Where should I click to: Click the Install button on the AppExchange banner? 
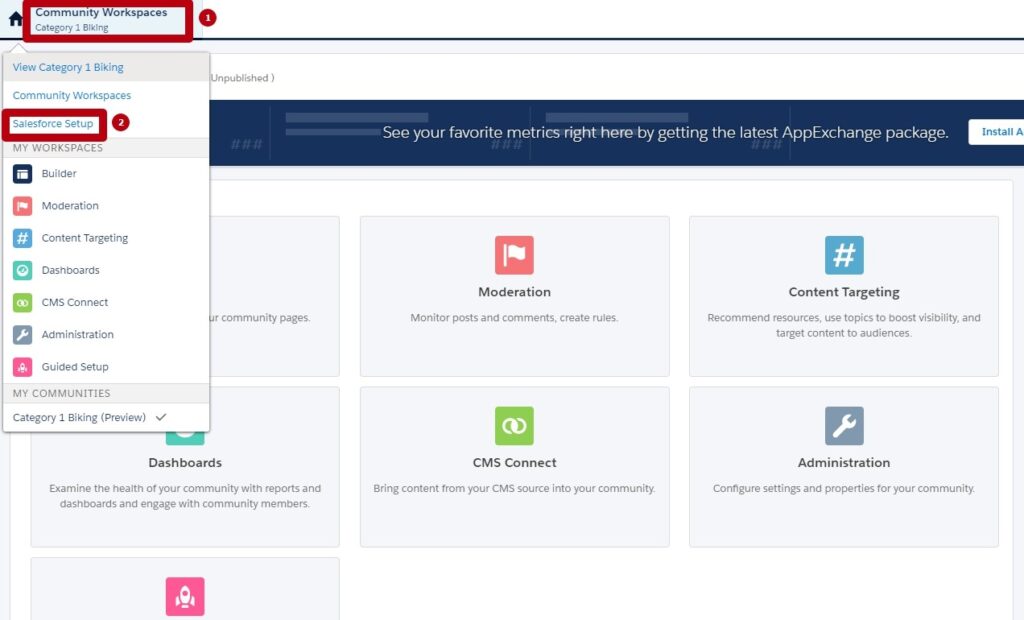click(x=996, y=132)
